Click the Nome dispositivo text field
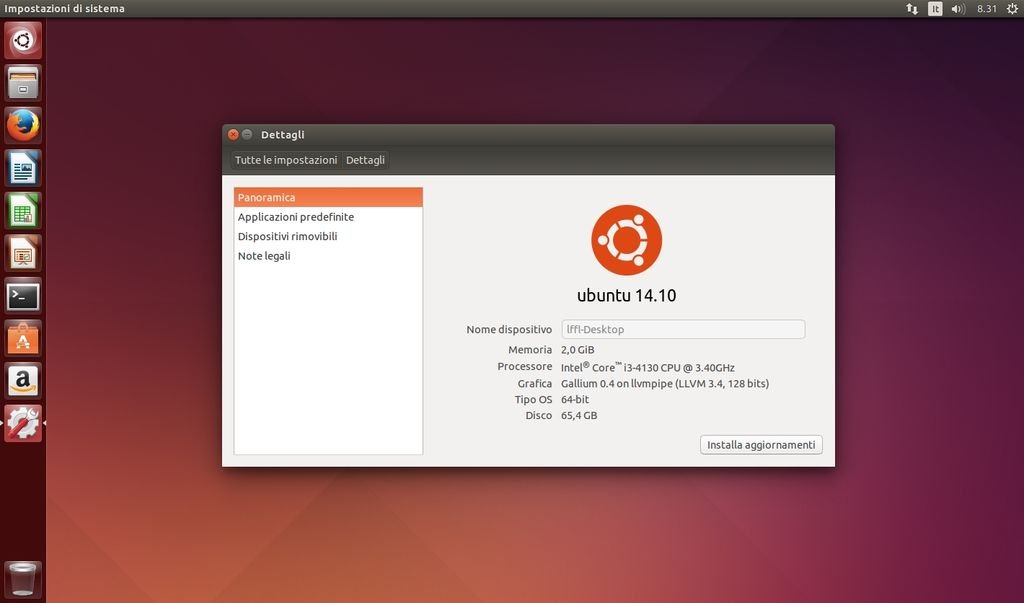 point(682,329)
